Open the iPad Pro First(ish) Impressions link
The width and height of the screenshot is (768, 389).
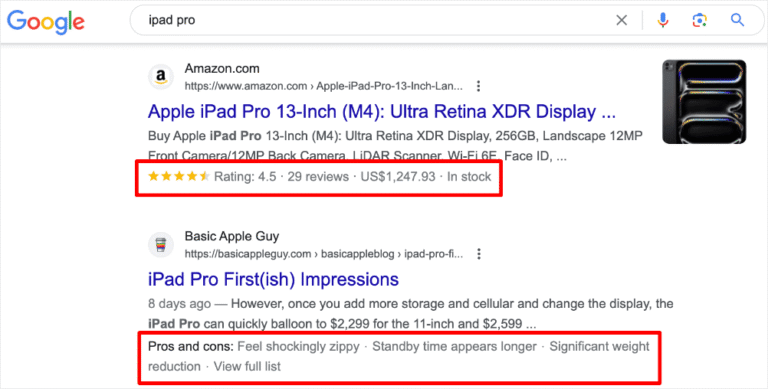click(x=273, y=279)
